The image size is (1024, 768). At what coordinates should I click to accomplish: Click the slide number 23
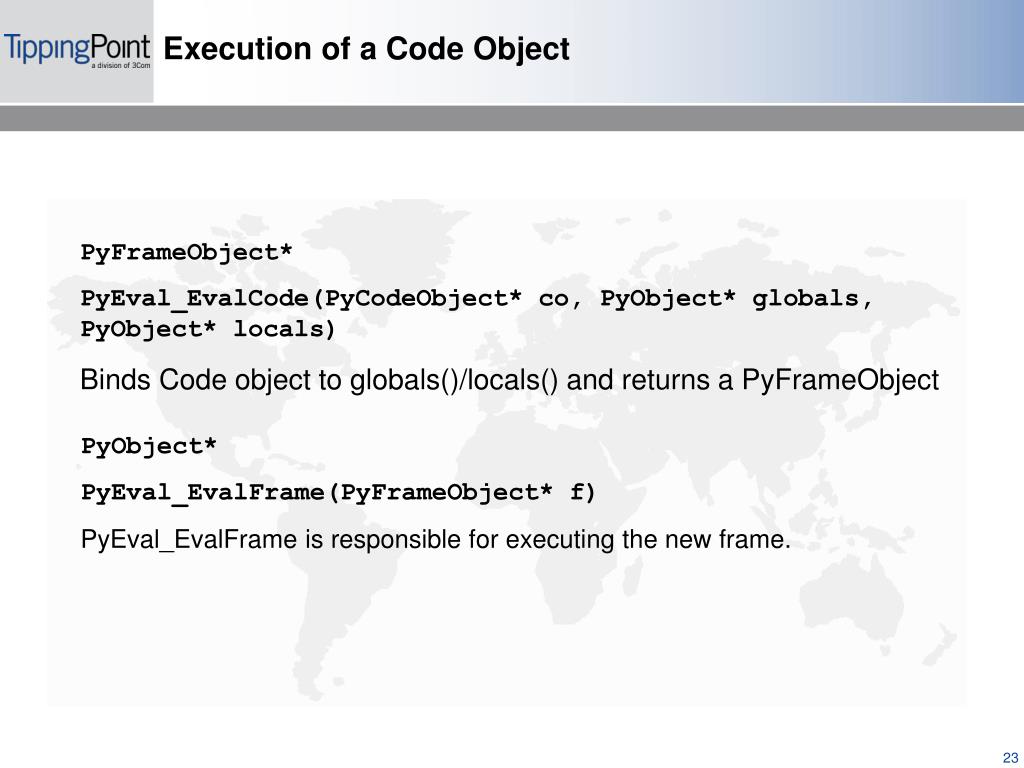[1010, 758]
